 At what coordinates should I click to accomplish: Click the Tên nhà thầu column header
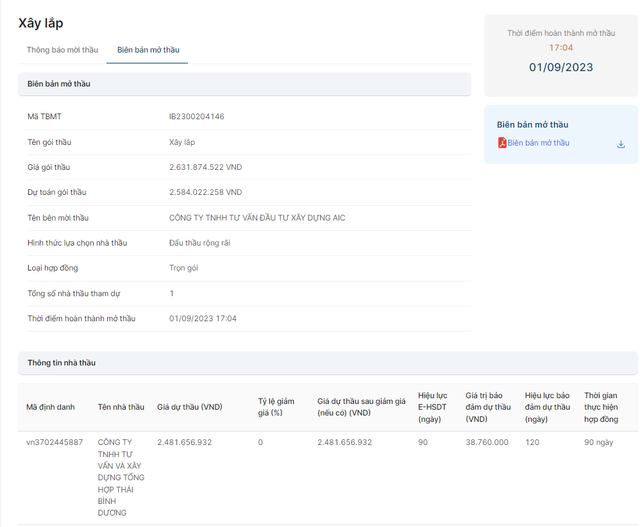pyautogui.click(x=121, y=407)
